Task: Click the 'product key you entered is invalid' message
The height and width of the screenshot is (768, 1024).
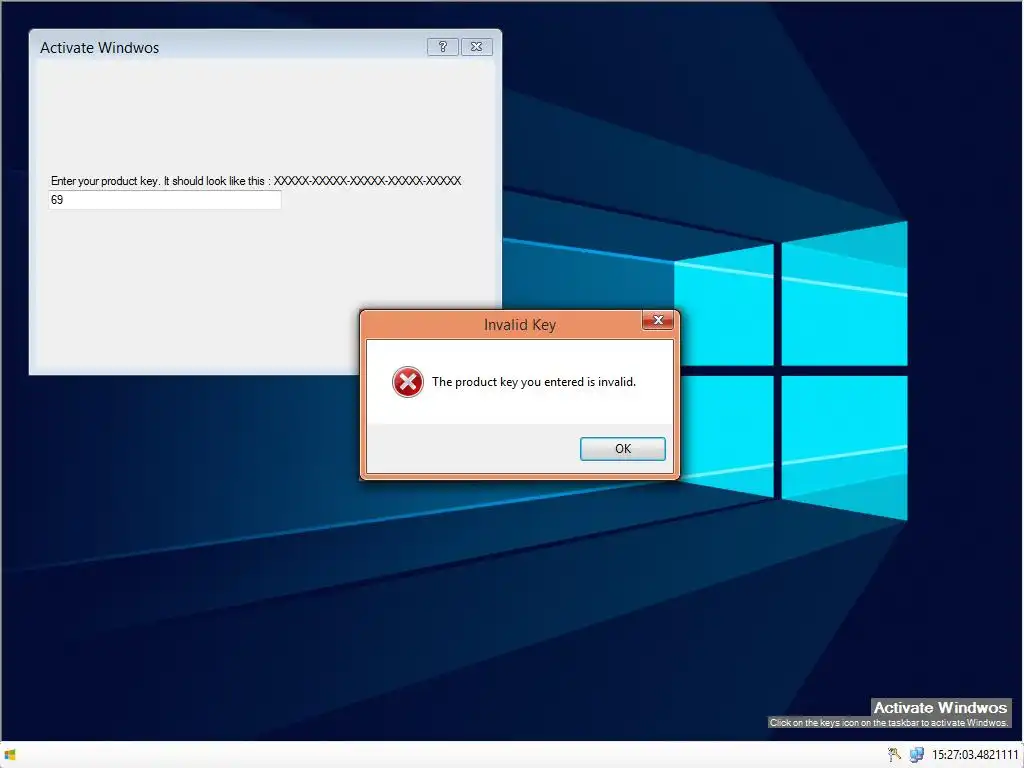Action: [x=534, y=382]
